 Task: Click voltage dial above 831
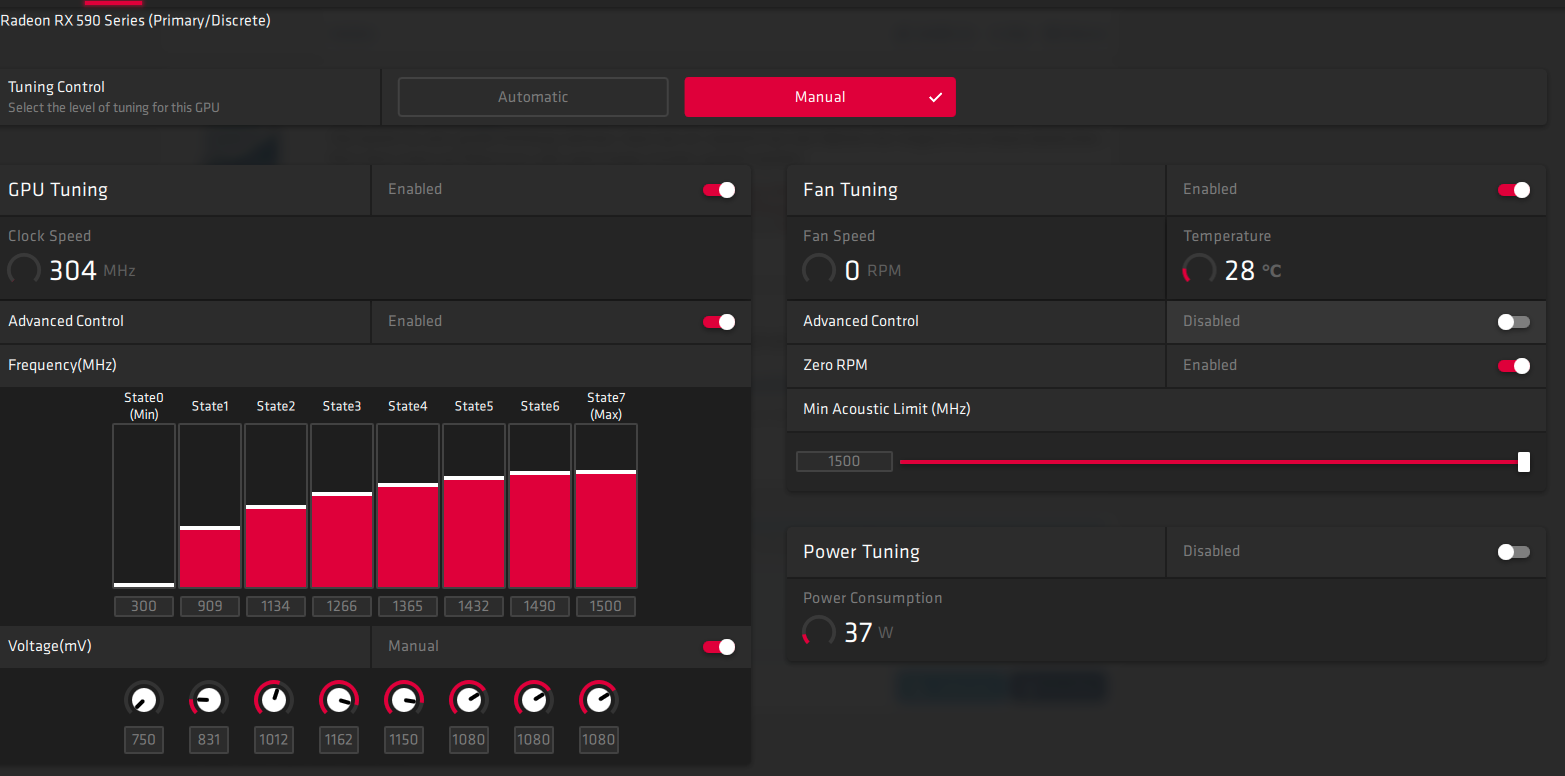(209, 699)
